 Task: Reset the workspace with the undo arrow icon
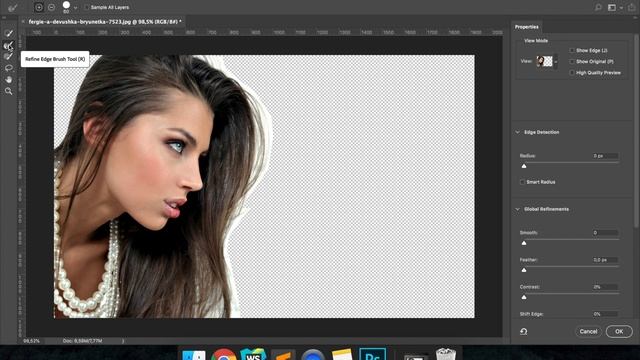pyautogui.click(x=524, y=331)
